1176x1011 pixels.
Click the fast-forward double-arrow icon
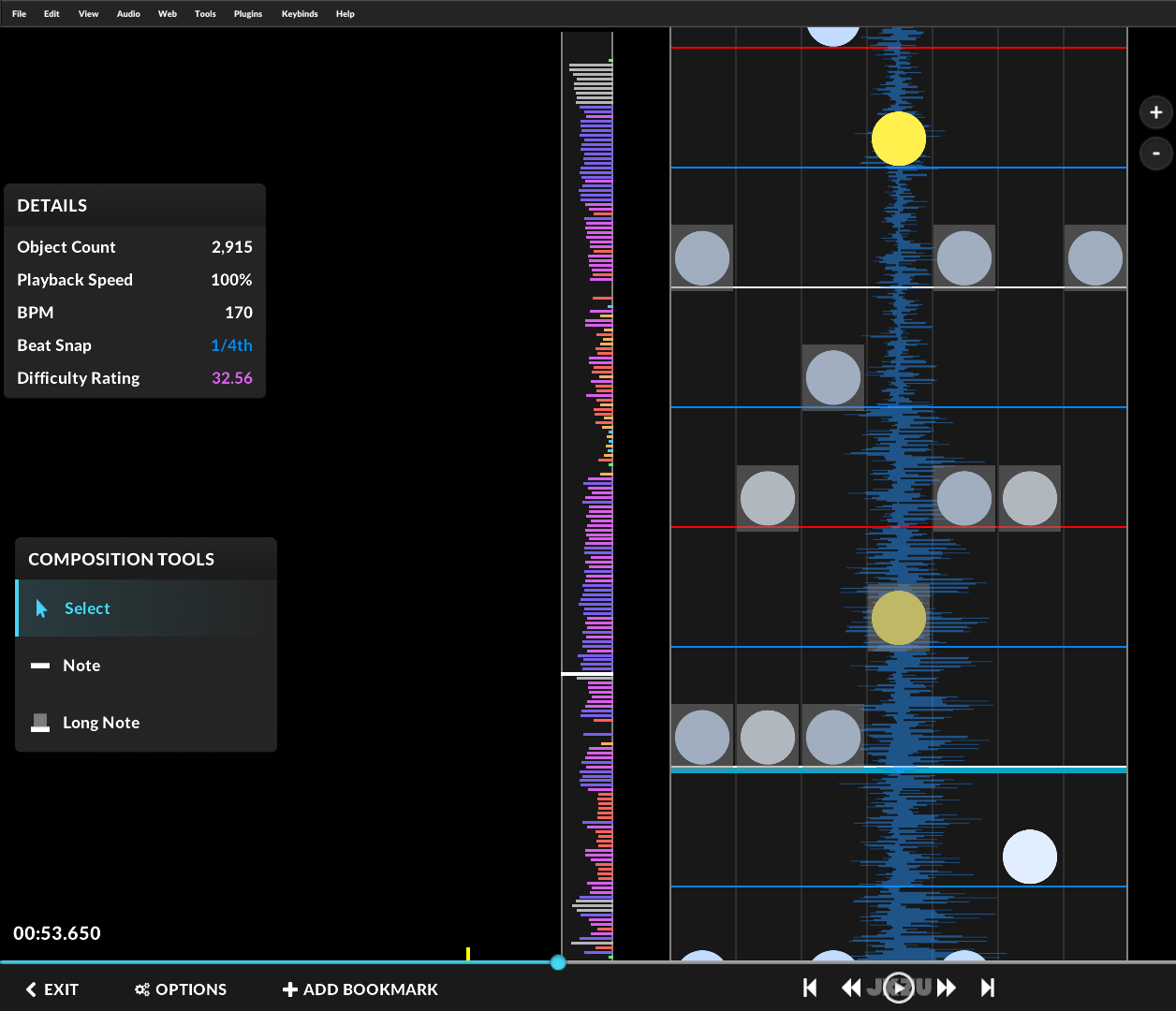click(x=947, y=988)
